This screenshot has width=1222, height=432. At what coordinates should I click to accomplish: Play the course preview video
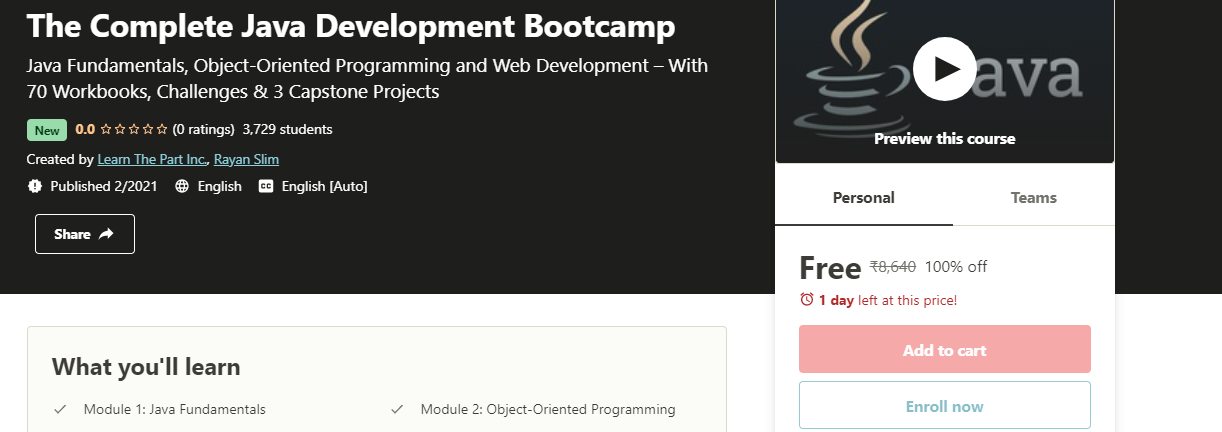coord(944,69)
